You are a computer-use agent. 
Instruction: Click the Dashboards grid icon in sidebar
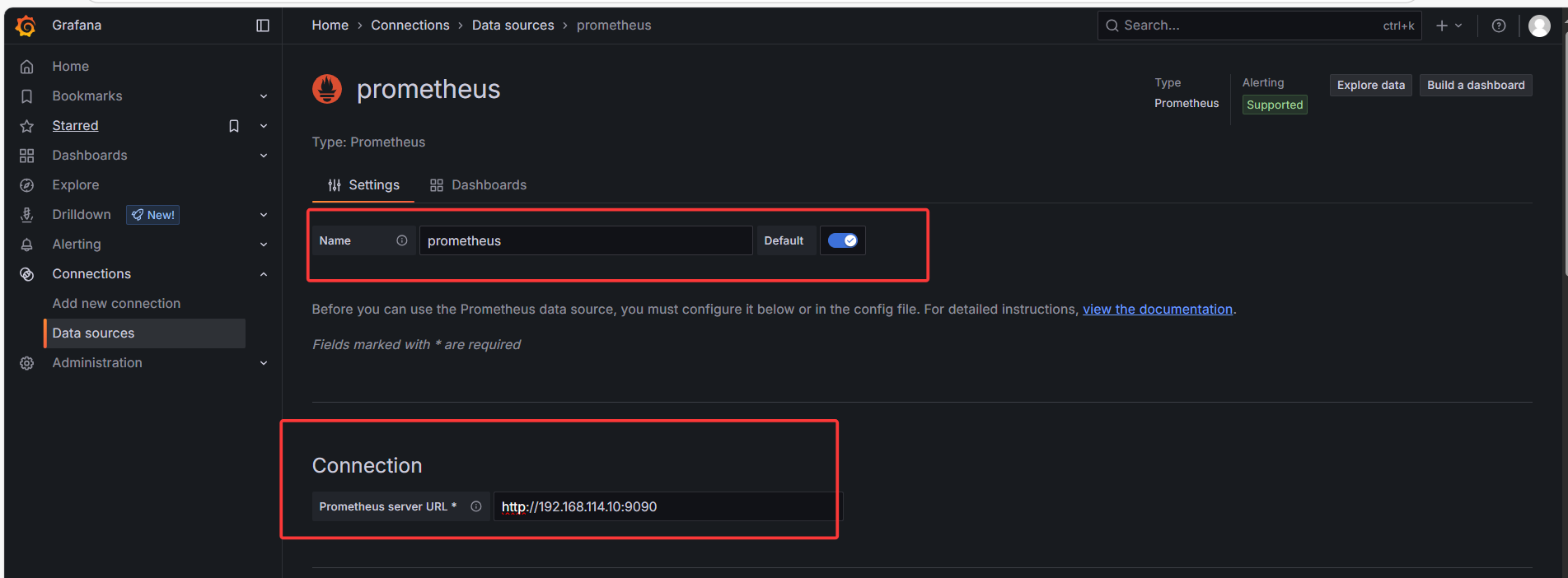click(26, 156)
